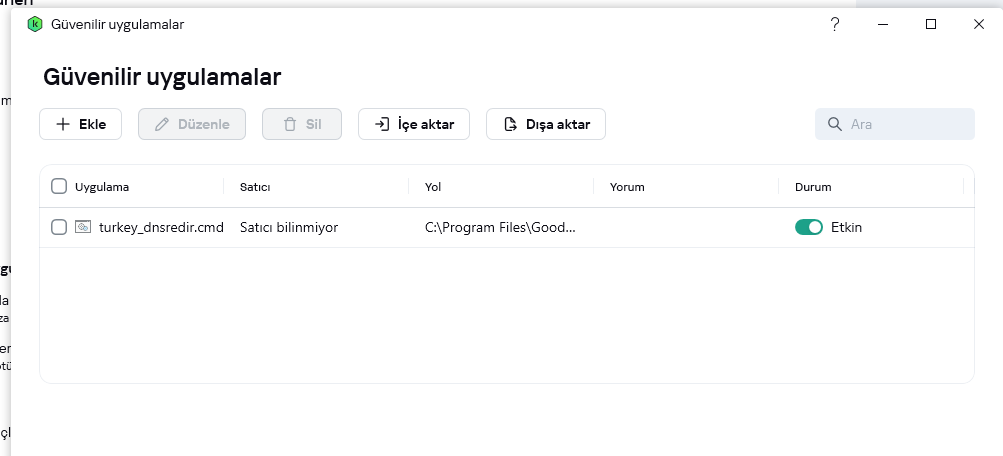Click the Kaspersky logo in title bar
Viewport: 1003px width, 456px height.
click(34, 24)
